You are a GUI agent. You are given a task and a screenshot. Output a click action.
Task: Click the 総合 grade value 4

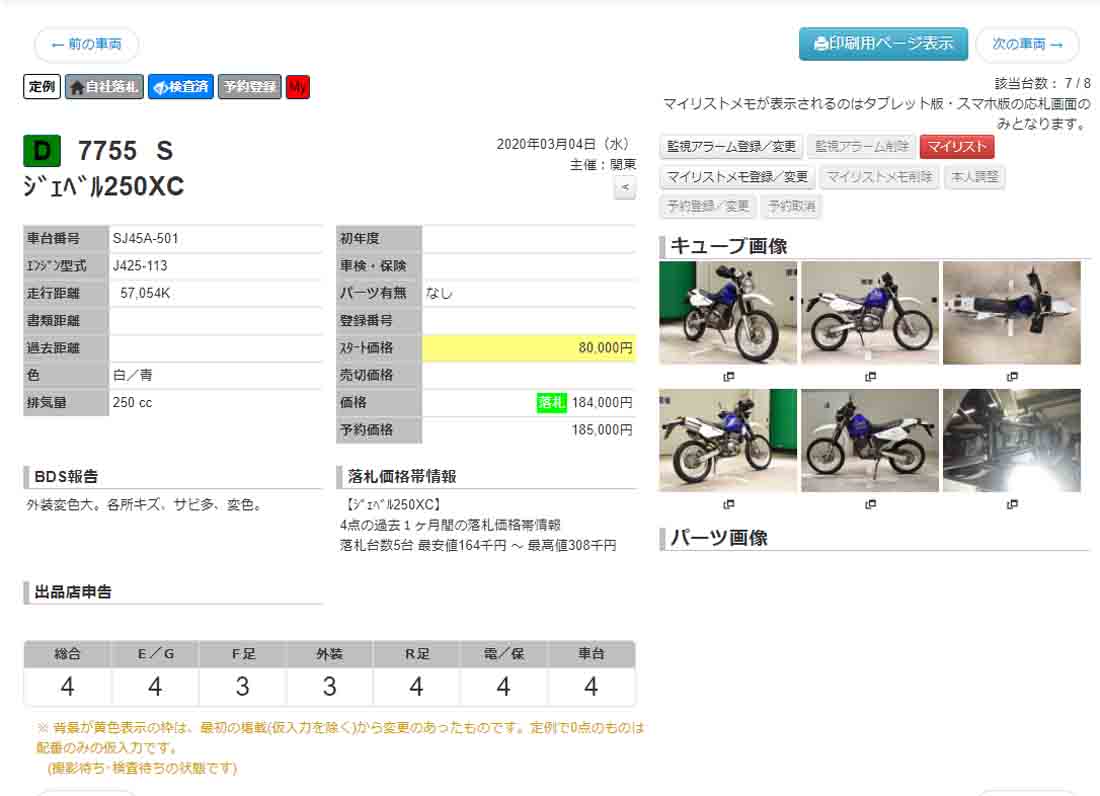67,687
